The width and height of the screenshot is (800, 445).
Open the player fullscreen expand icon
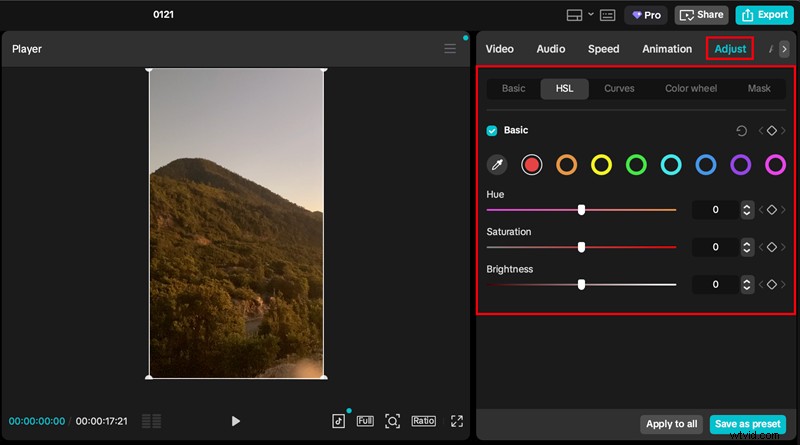[457, 421]
